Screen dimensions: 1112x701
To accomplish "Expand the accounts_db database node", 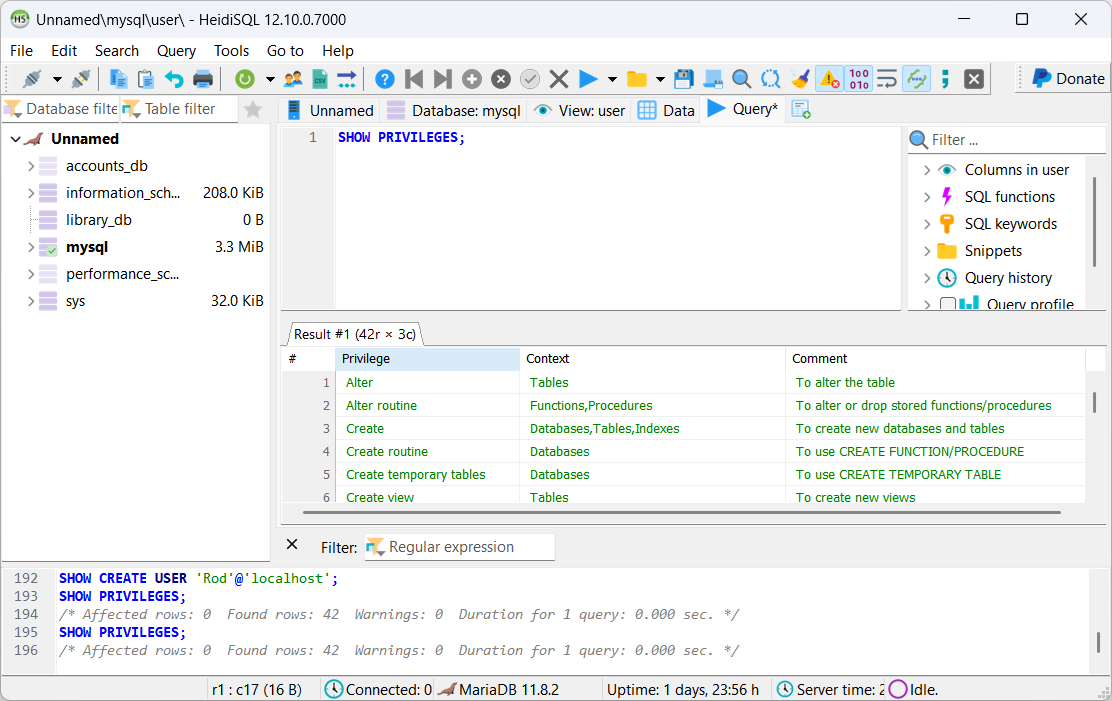I will coord(31,166).
